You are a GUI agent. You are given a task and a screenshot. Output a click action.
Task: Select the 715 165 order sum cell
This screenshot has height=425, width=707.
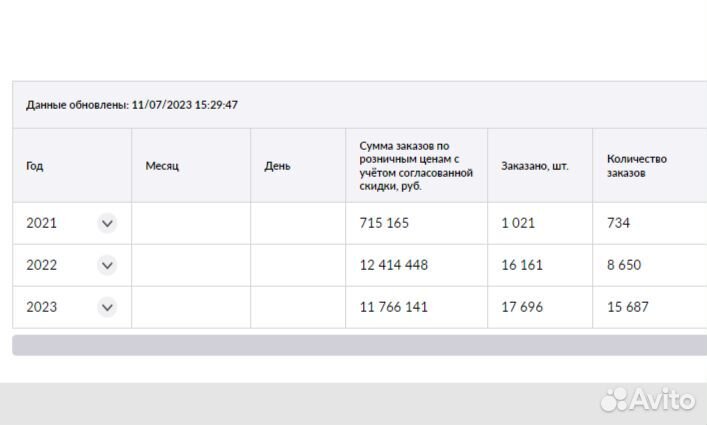click(x=386, y=224)
